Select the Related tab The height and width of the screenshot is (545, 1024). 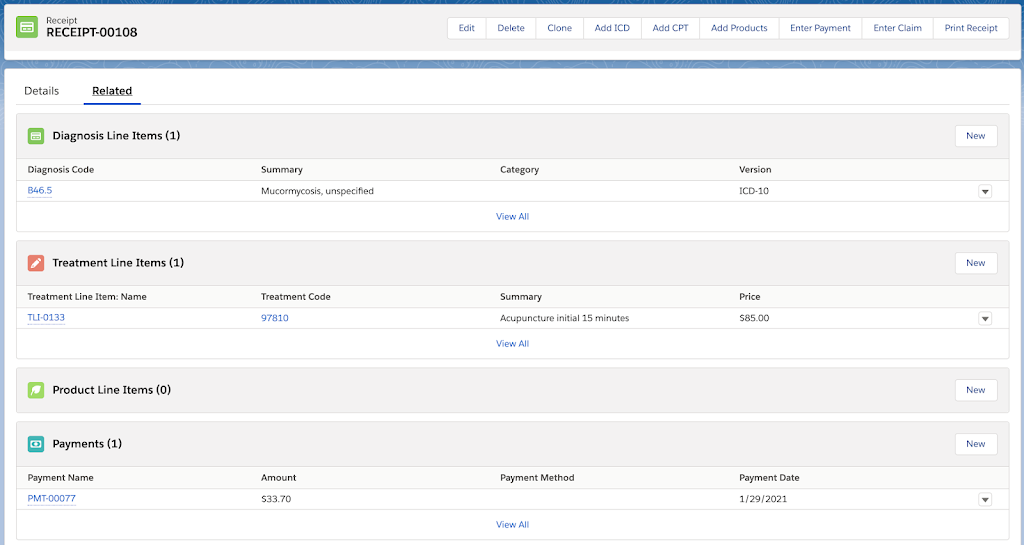pyautogui.click(x=112, y=91)
